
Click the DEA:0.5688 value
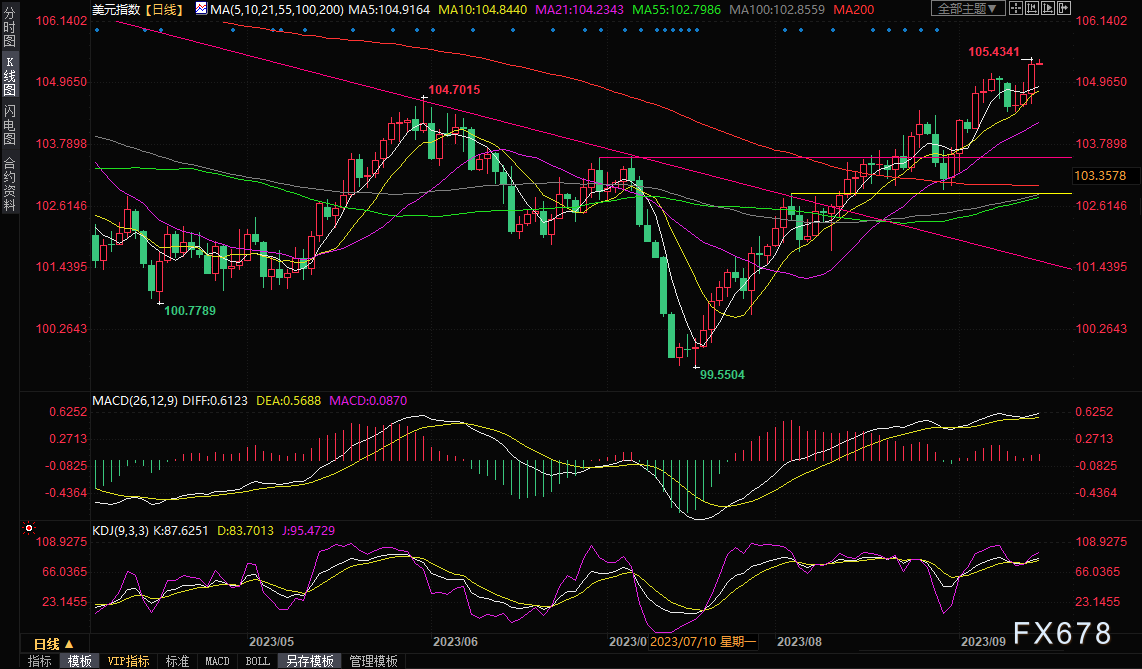click(x=288, y=400)
